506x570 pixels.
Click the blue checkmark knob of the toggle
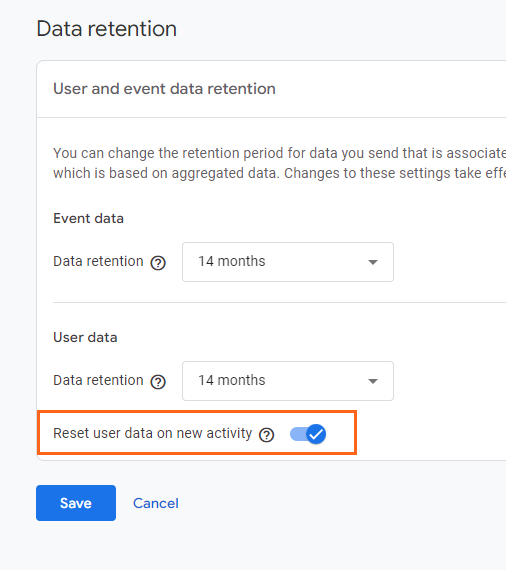(x=316, y=434)
